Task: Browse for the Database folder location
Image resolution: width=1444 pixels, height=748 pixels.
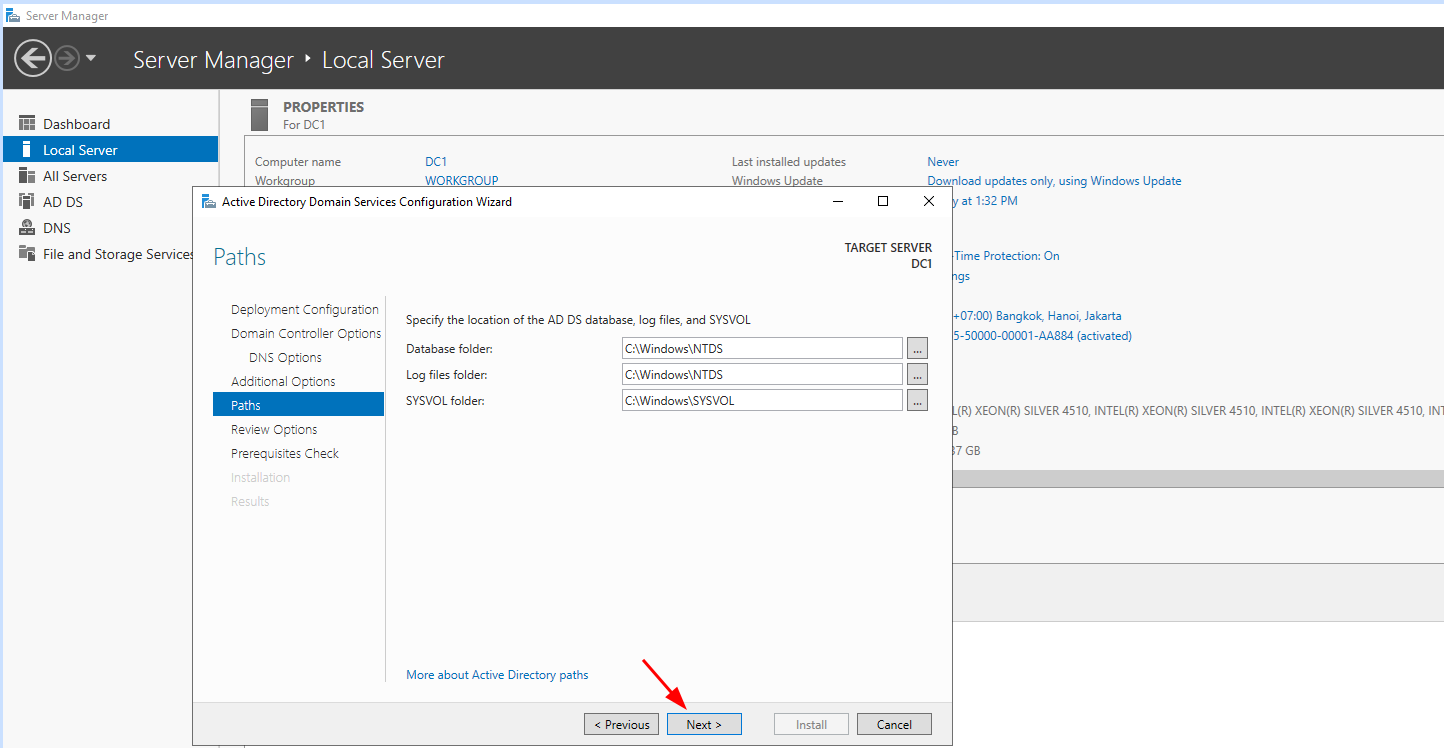Action: pyautogui.click(x=917, y=348)
